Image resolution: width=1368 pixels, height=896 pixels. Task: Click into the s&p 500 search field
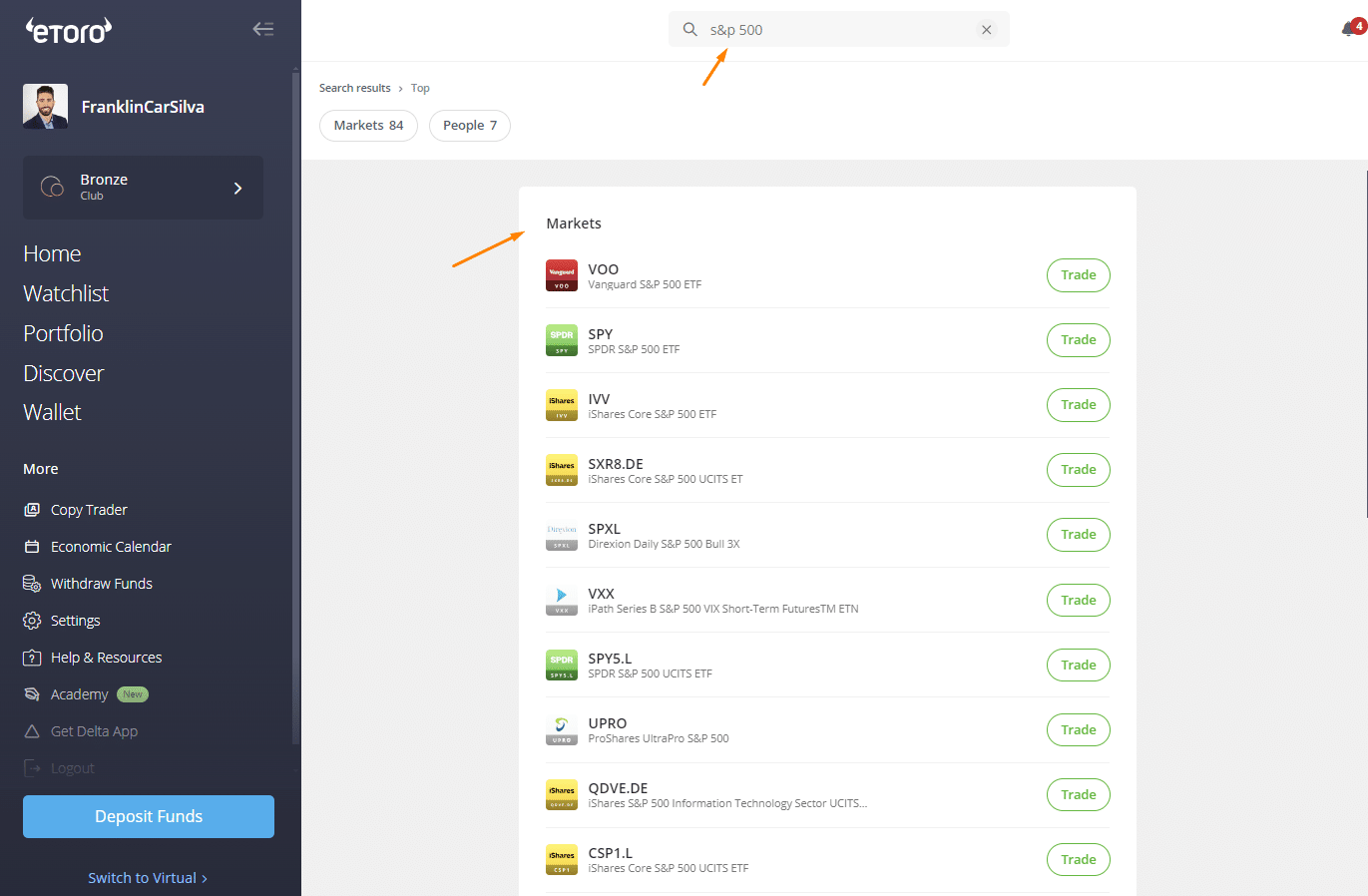(x=838, y=30)
